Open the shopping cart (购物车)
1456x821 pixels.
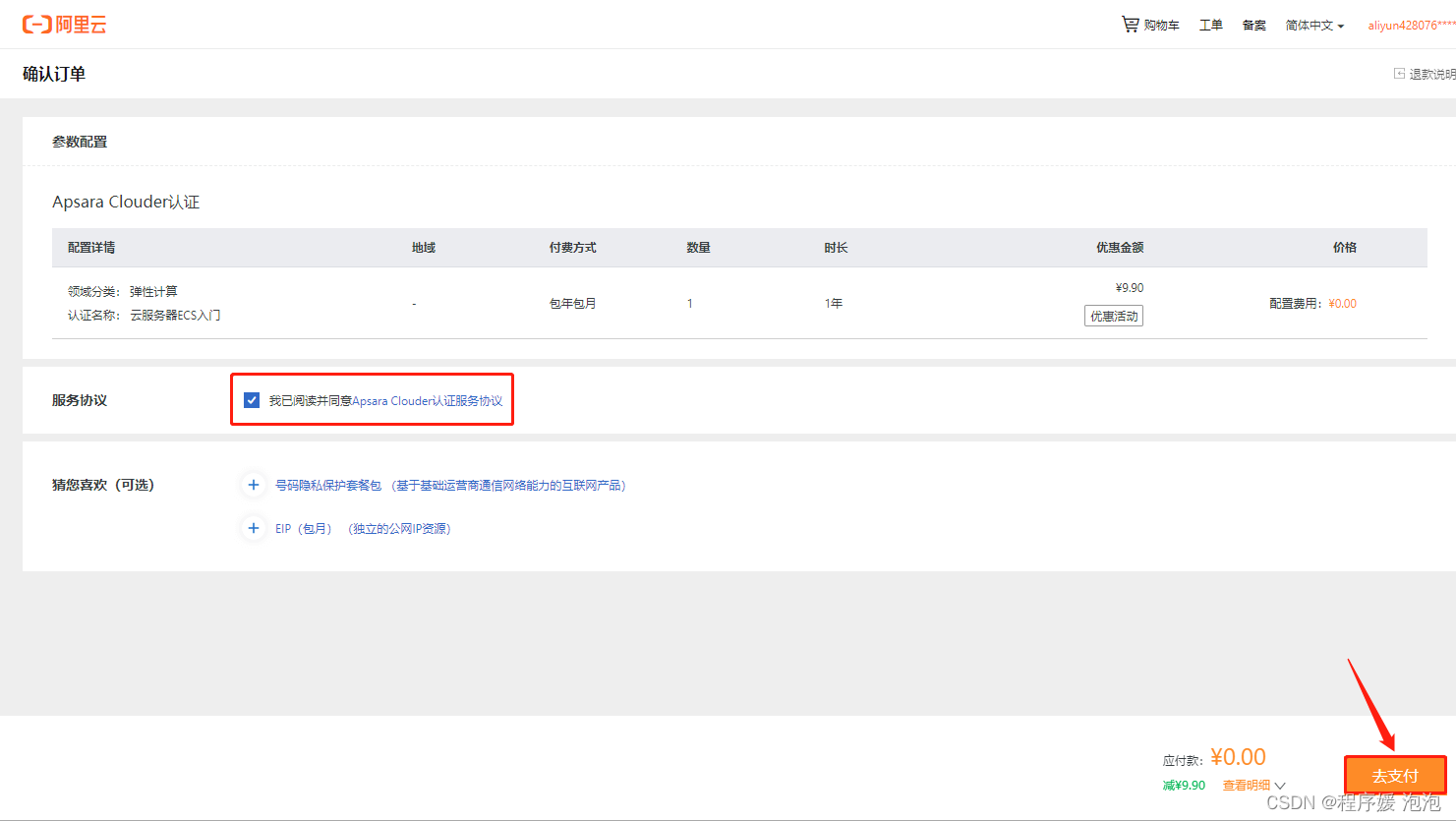pos(1150,25)
